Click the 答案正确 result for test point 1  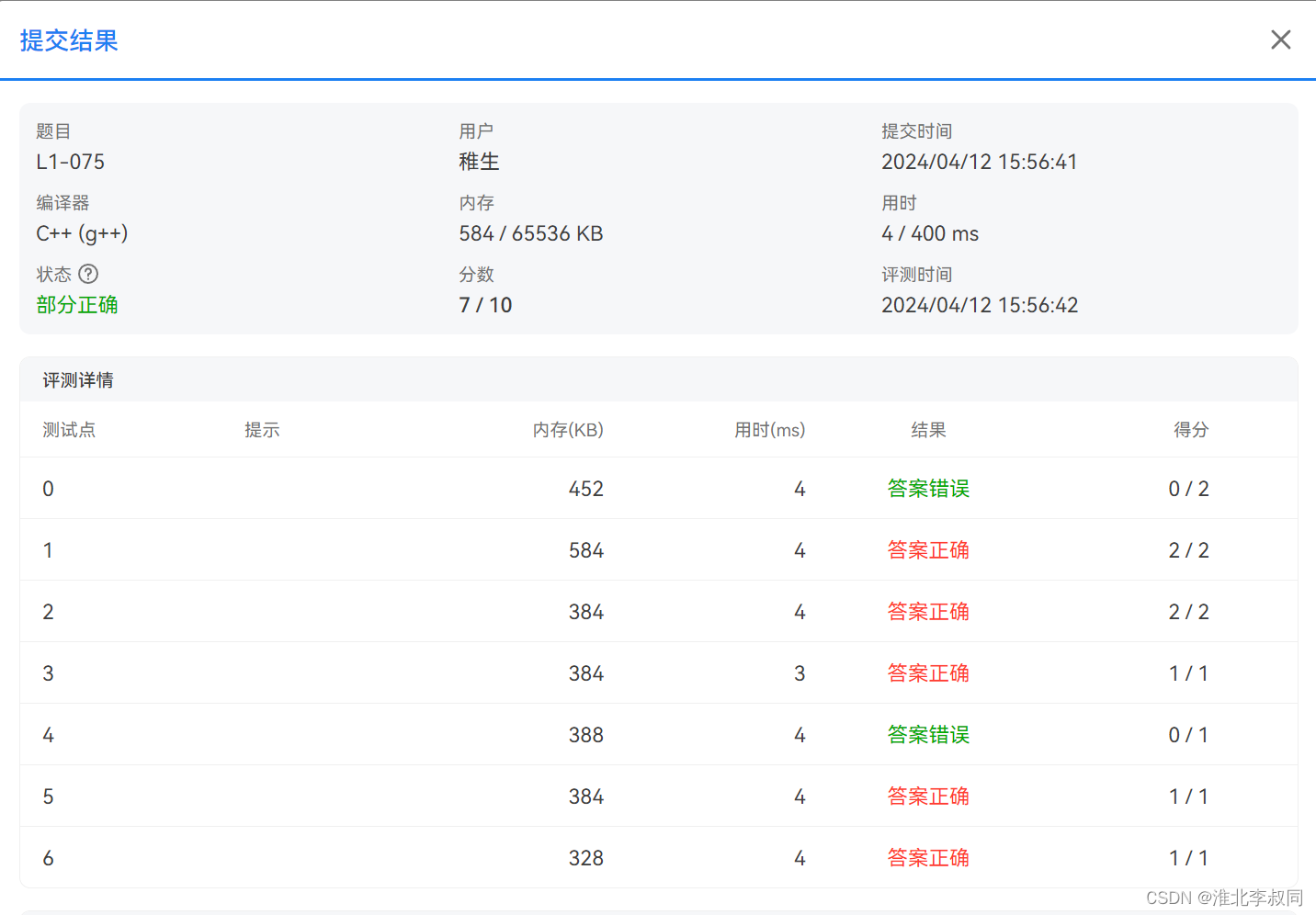(x=927, y=549)
